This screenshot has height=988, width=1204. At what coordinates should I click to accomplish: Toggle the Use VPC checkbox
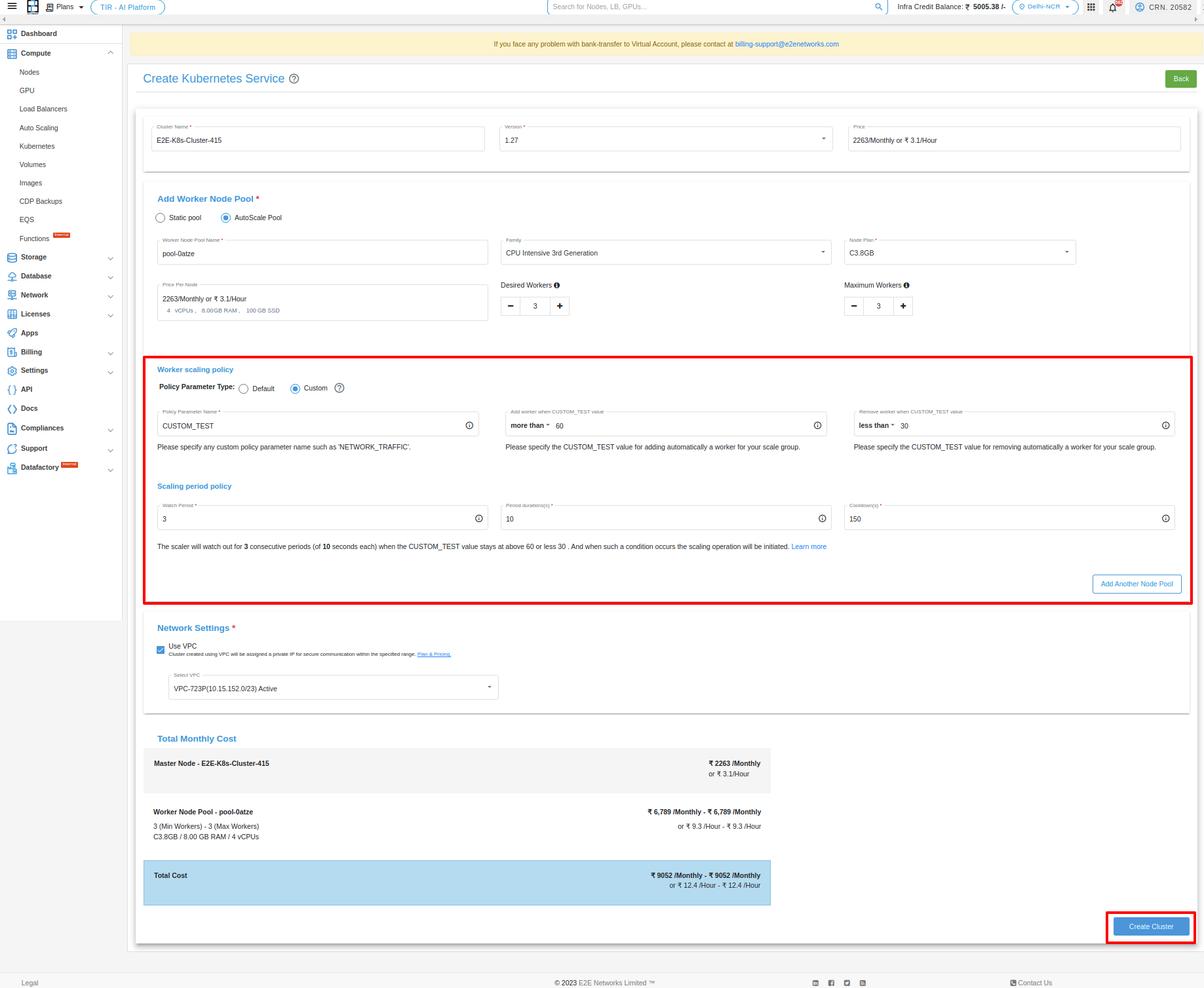pyautogui.click(x=161, y=650)
